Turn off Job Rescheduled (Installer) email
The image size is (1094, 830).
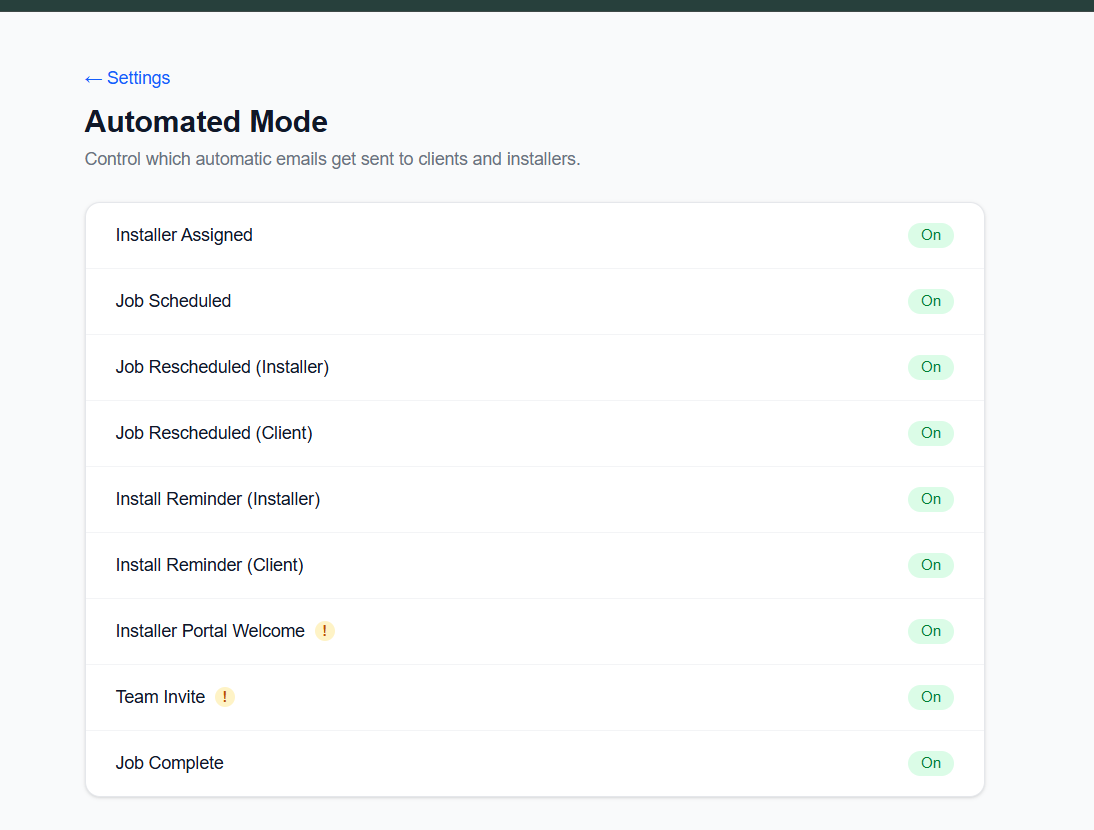pyautogui.click(x=930, y=367)
